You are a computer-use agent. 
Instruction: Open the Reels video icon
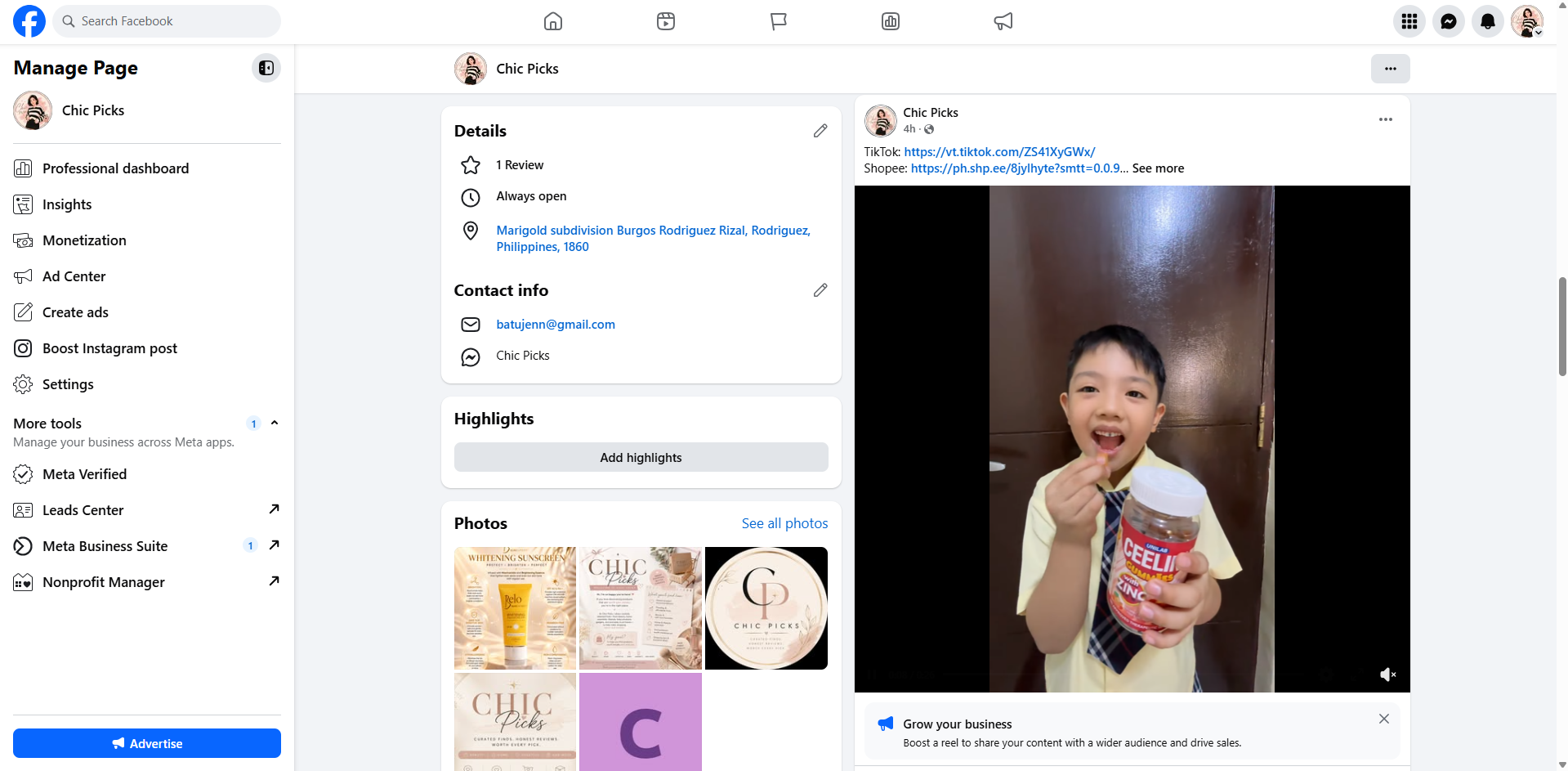click(x=666, y=21)
